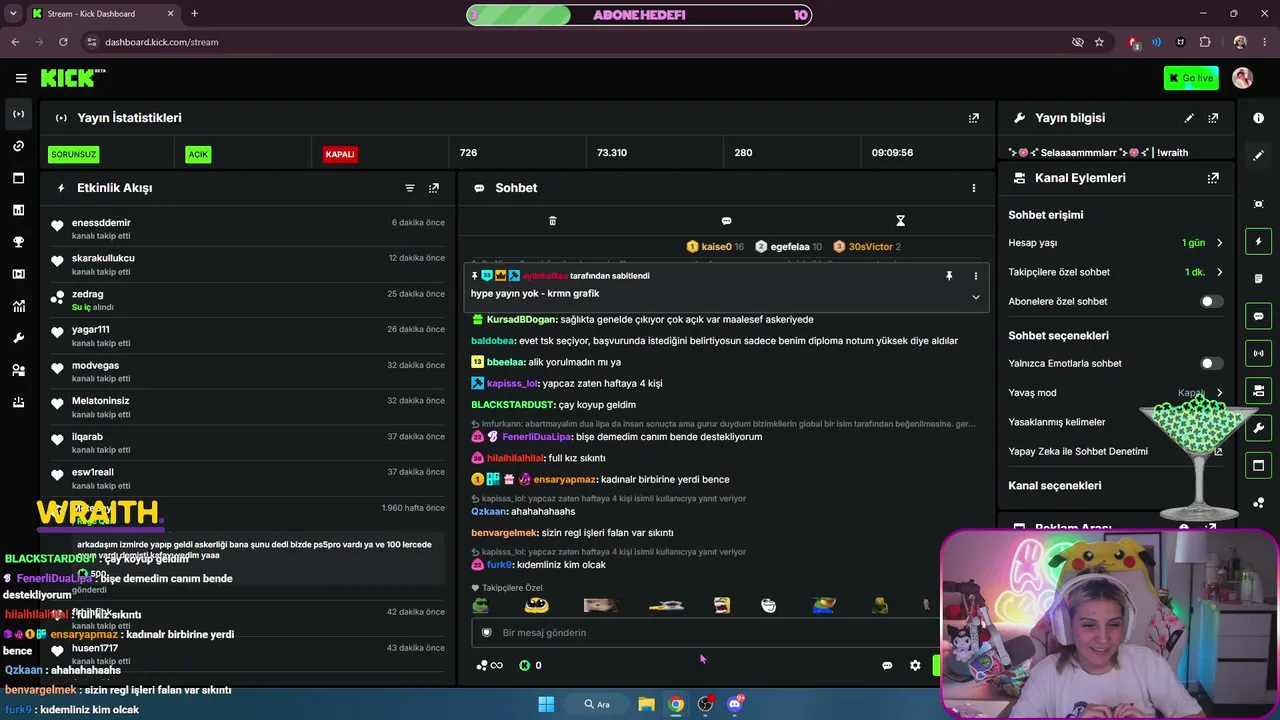Image resolution: width=1280 pixels, height=720 pixels.
Task: Click the window layout icon in right sidebar
Action: point(1258,465)
